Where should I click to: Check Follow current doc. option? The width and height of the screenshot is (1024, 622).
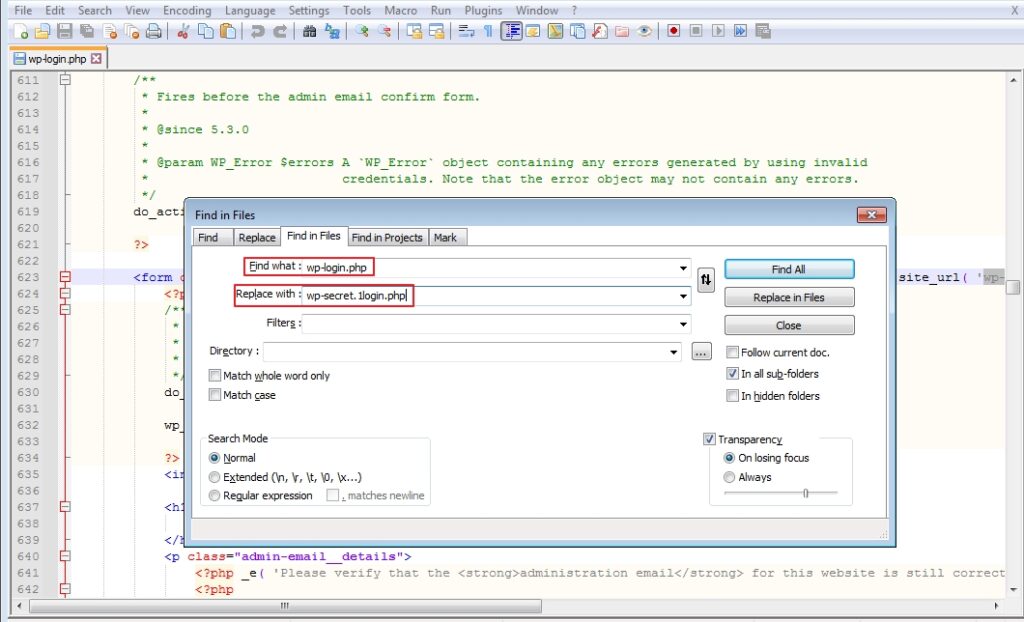[733, 352]
